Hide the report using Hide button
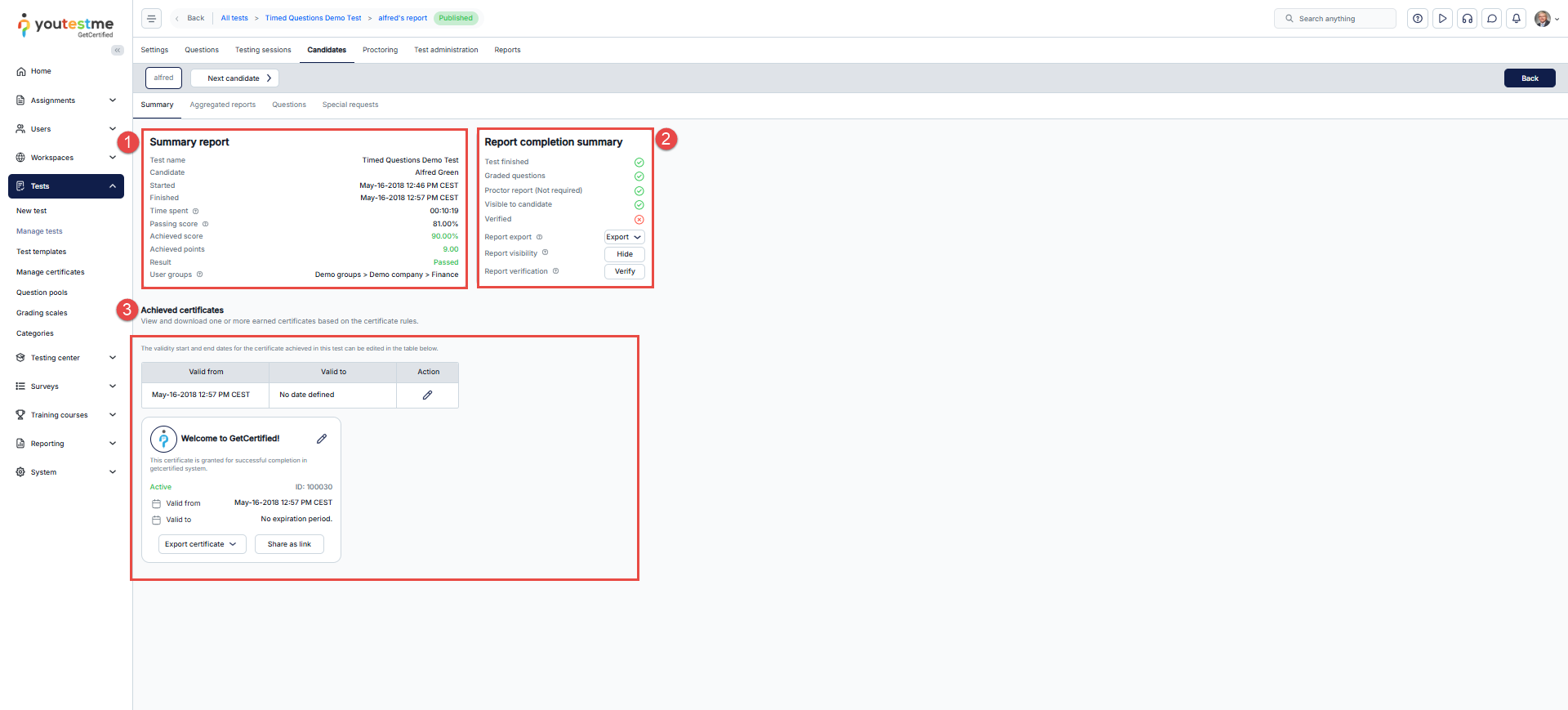 point(624,254)
